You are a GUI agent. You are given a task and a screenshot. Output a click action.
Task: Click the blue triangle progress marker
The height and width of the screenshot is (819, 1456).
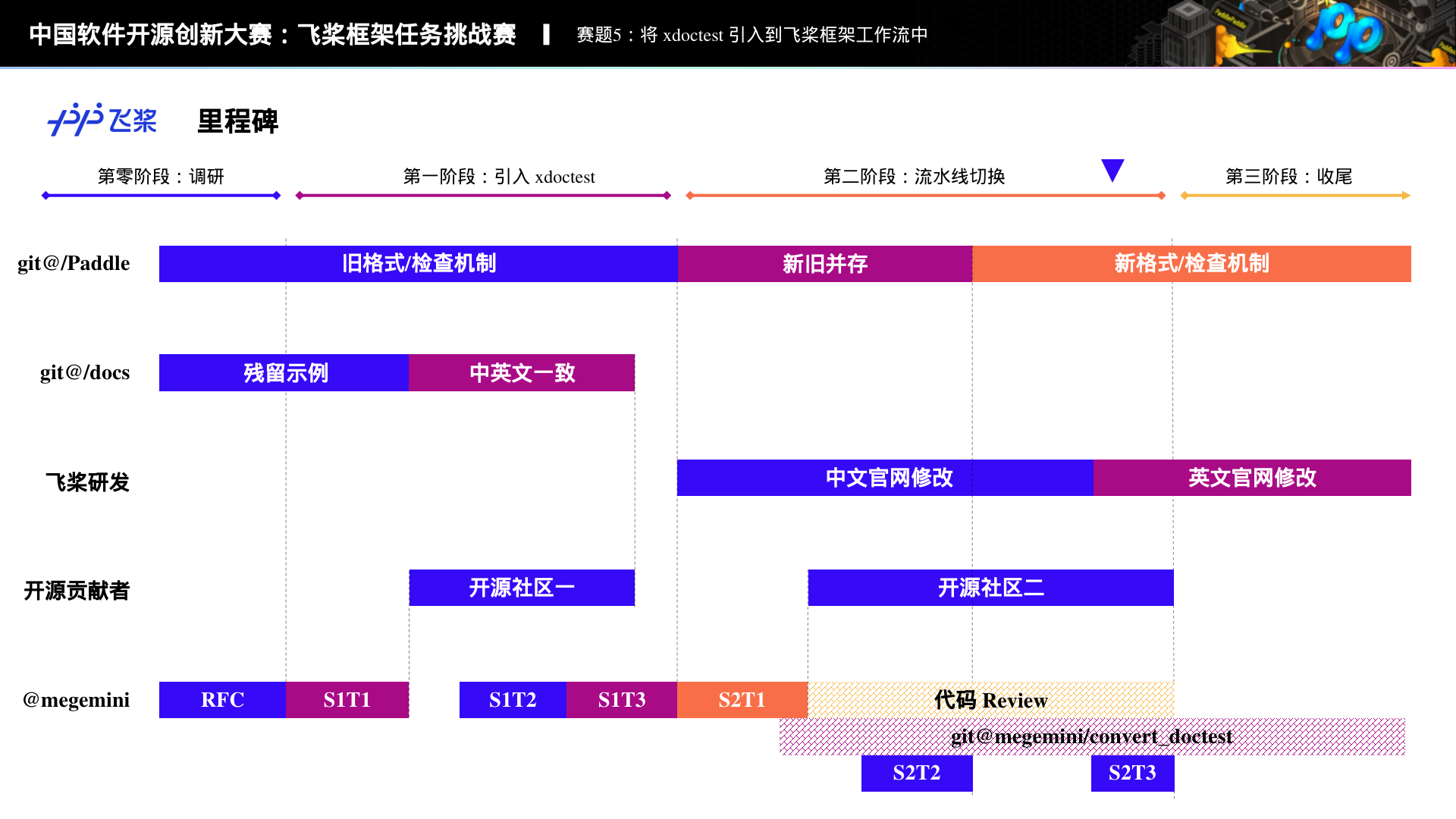[1112, 169]
